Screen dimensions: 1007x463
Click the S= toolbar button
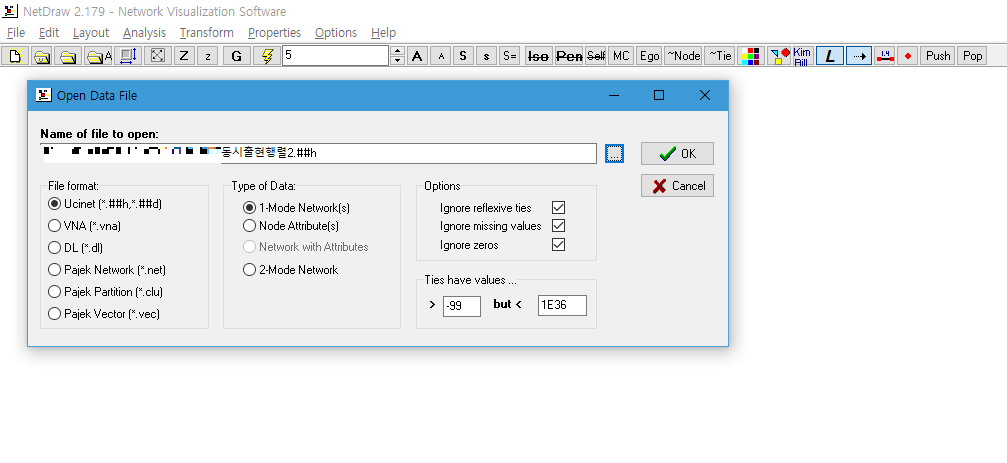coord(510,56)
